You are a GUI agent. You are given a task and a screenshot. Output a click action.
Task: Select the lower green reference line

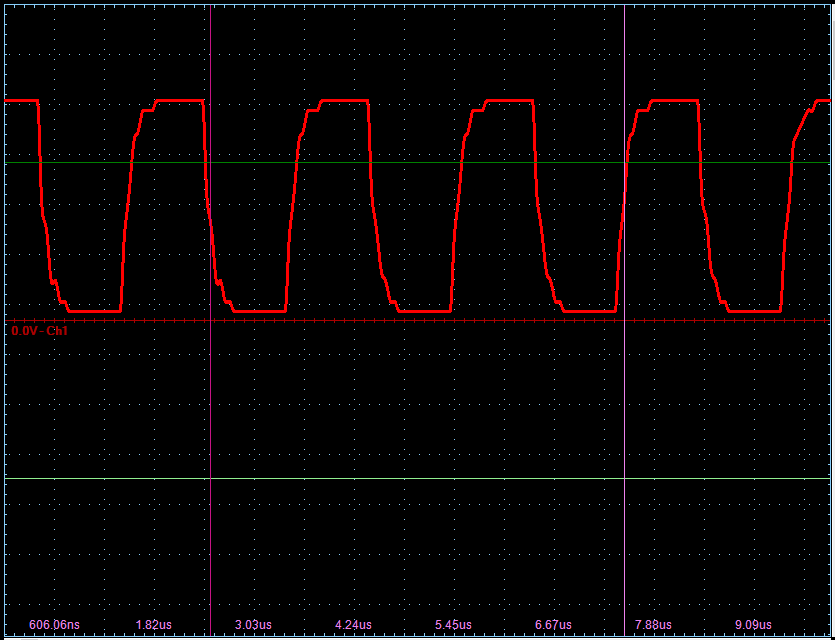(400, 479)
